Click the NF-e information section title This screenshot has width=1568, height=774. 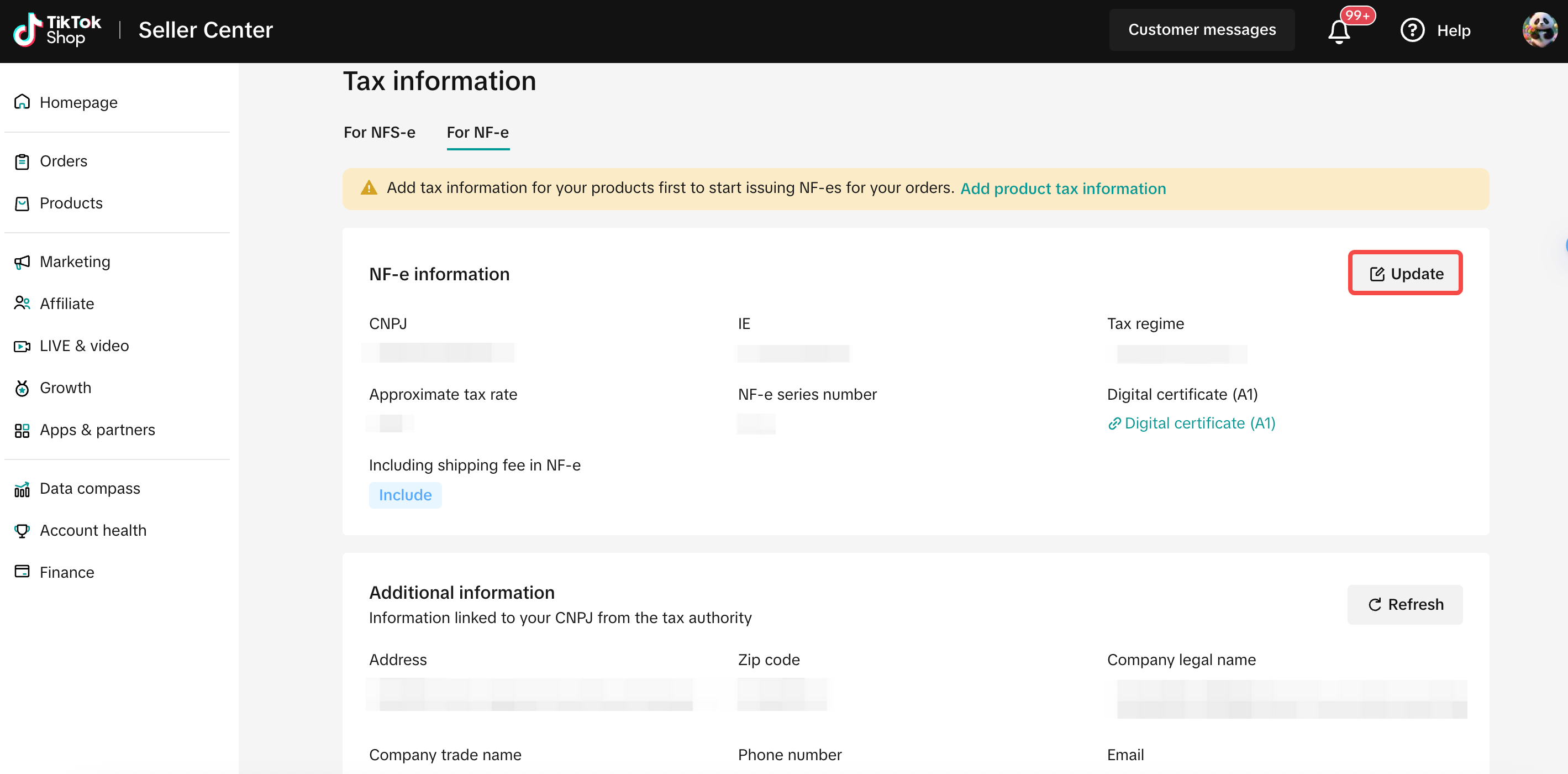pos(439,274)
